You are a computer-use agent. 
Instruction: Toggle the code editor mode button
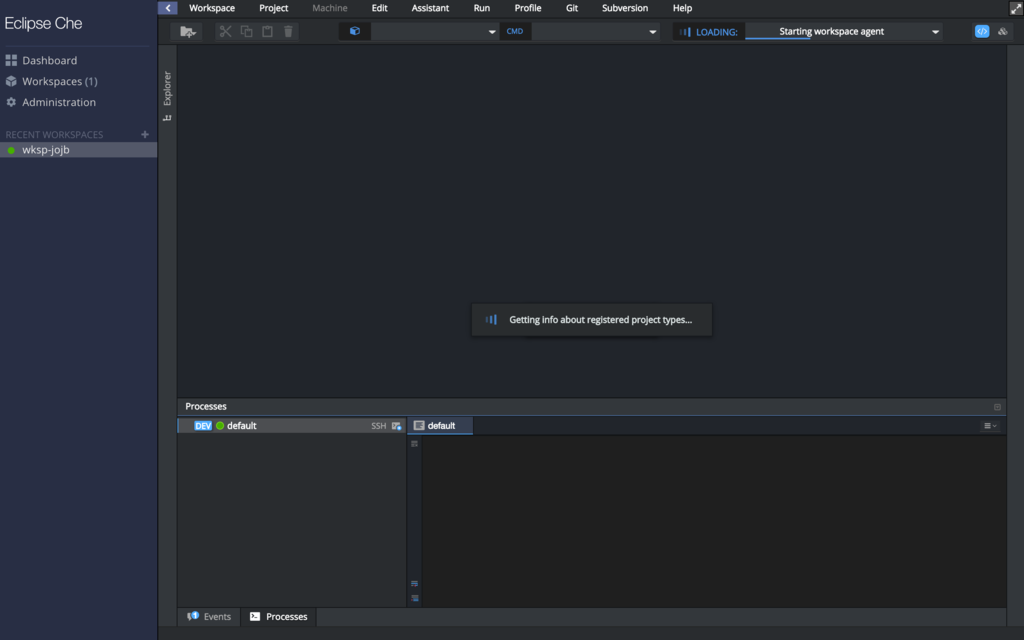[x=981, y=31]
